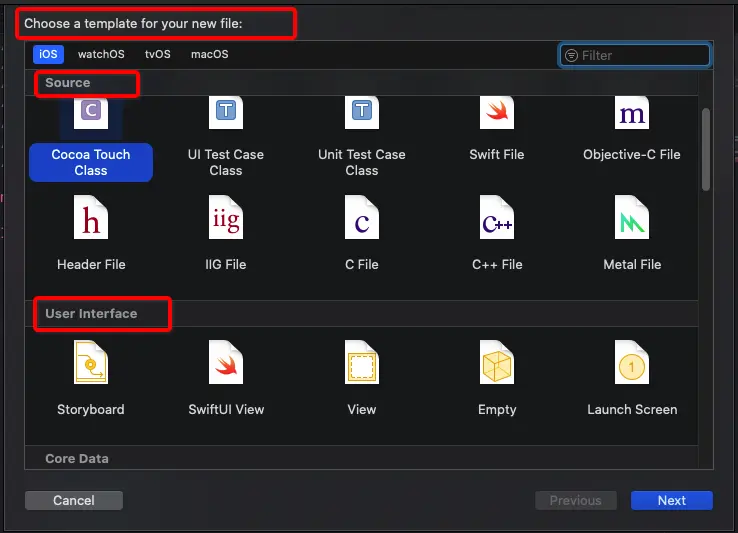
Task: Select the Storyboard template icon
Action: tap(91, 362)
